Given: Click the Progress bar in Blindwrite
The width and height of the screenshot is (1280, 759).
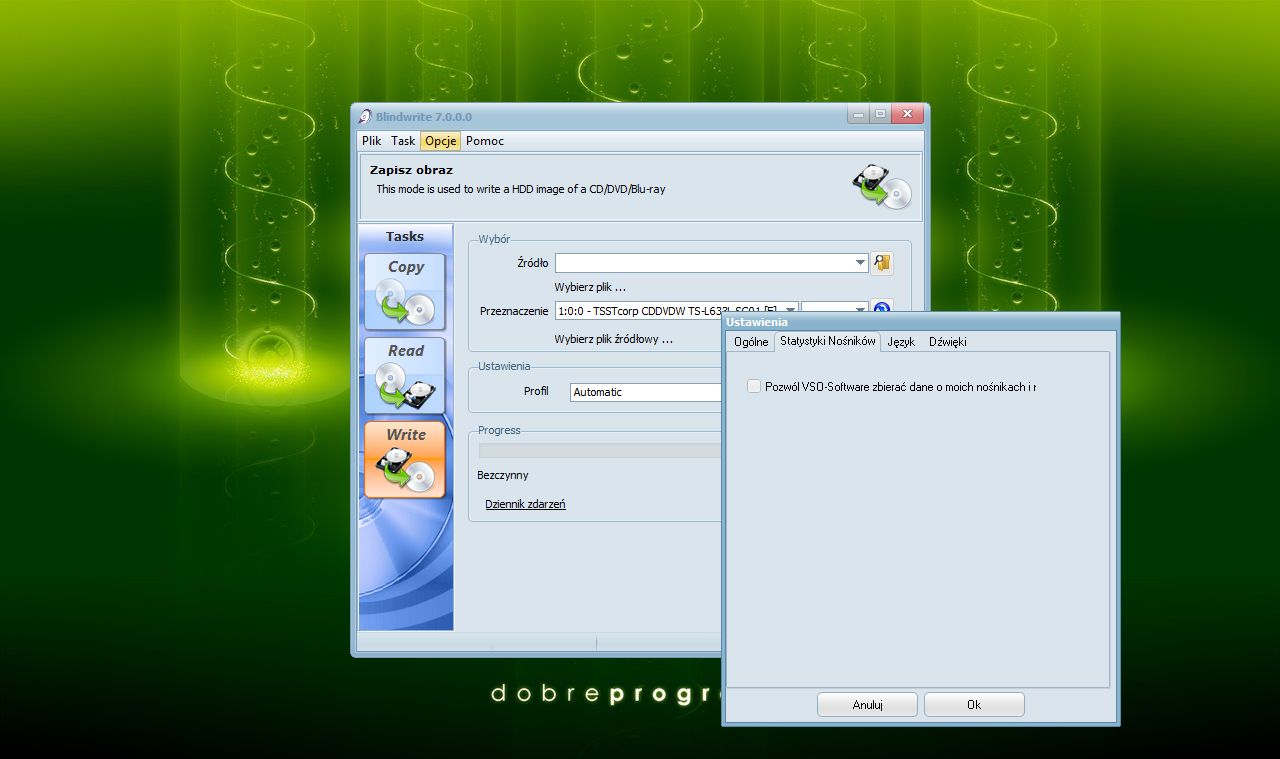Looking at the screenshot, I should (600, 450).
